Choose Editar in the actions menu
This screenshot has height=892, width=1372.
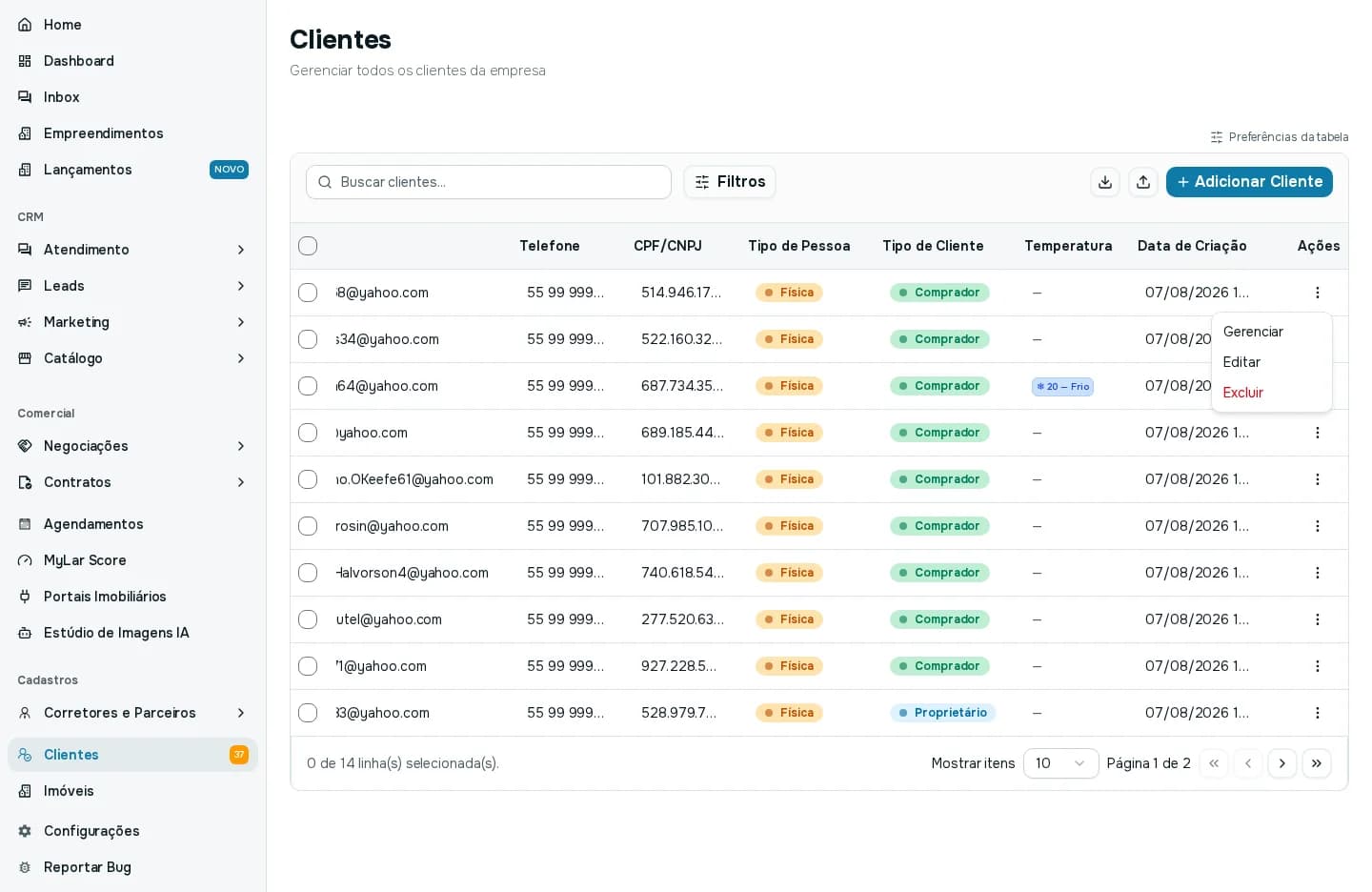point(1272,362)
